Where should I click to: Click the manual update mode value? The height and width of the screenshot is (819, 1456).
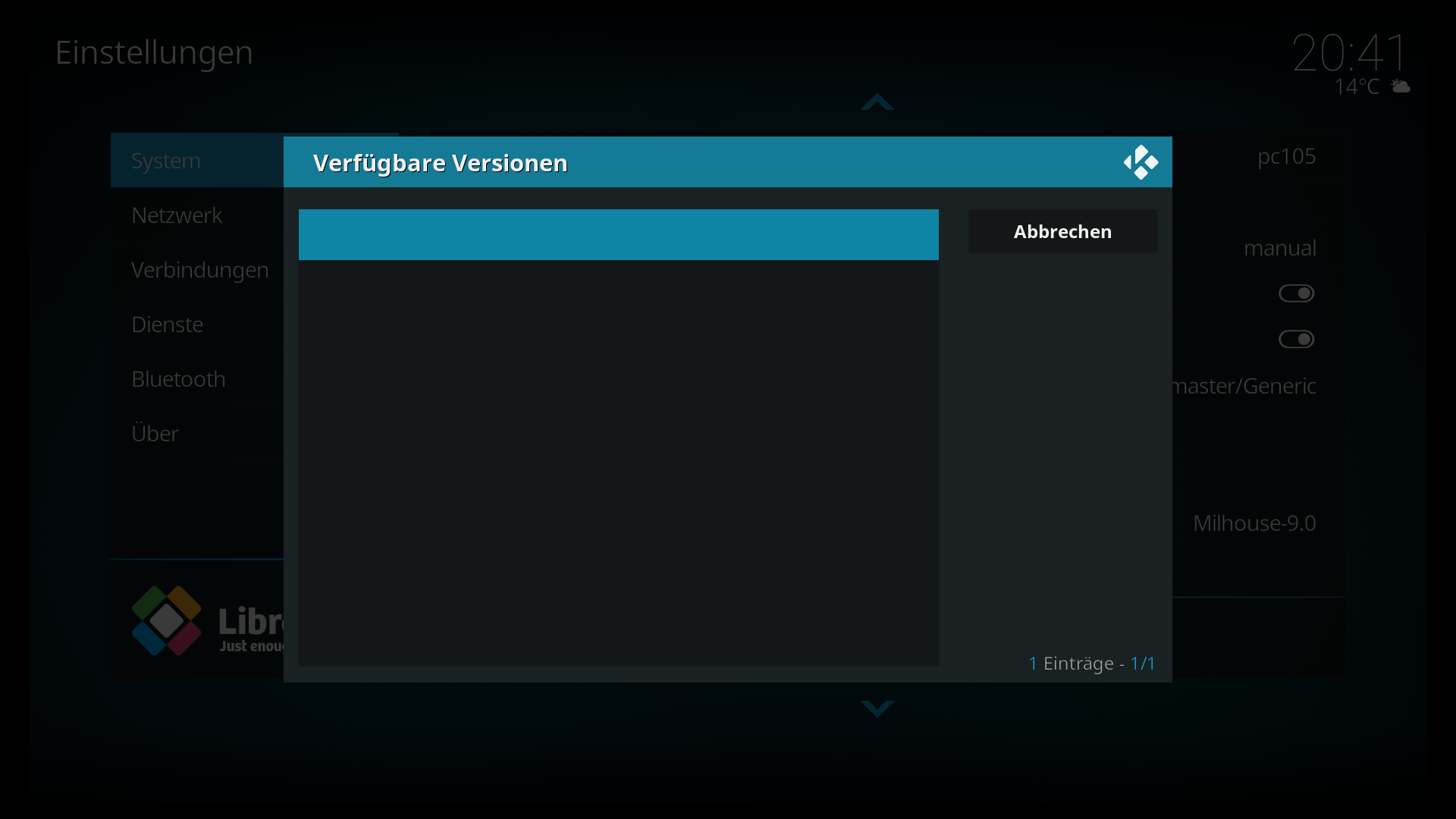coord(1279,248)
